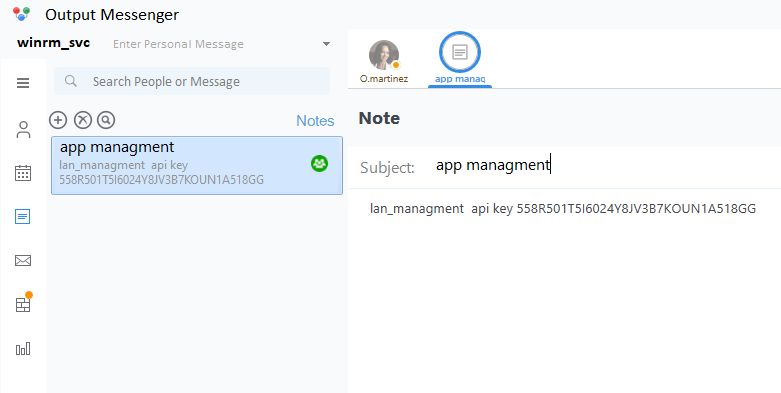Click the Notes heading link

coord(315,121)
